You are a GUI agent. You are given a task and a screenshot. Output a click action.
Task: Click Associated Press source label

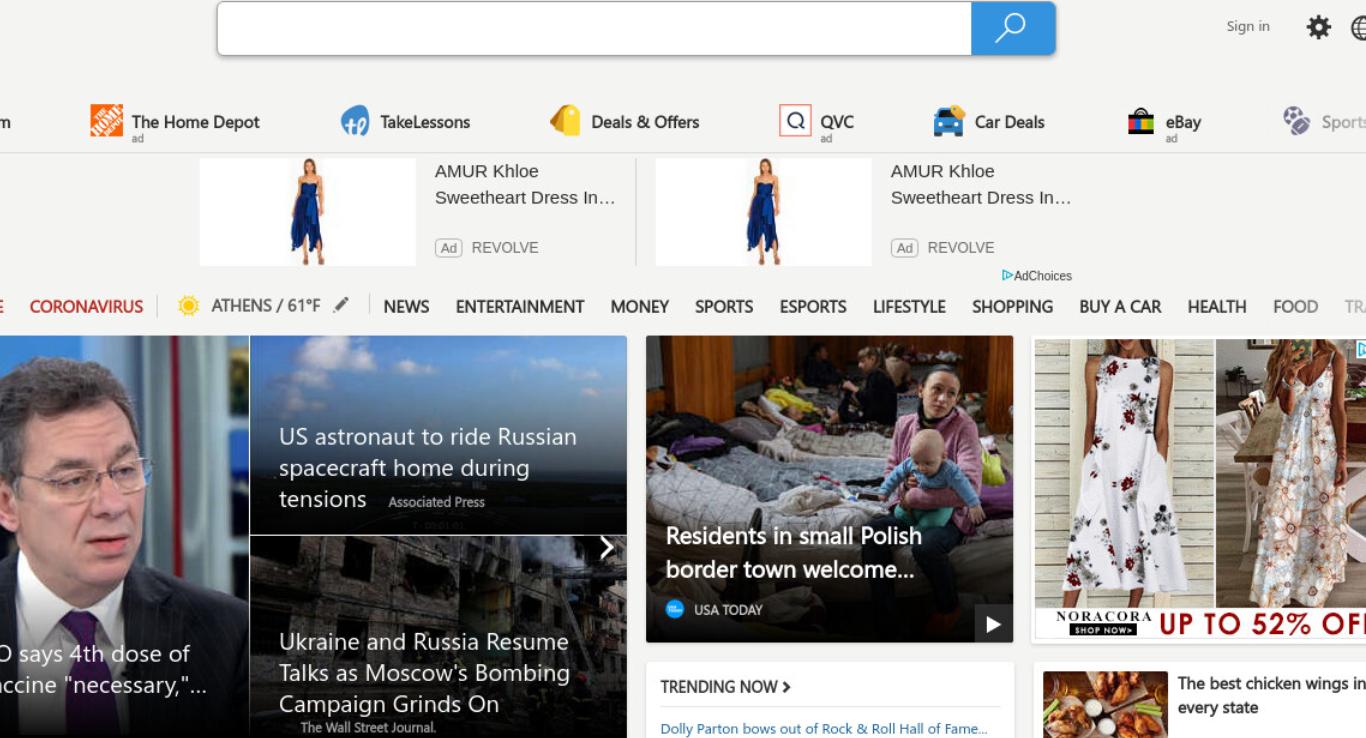[436, 502]
